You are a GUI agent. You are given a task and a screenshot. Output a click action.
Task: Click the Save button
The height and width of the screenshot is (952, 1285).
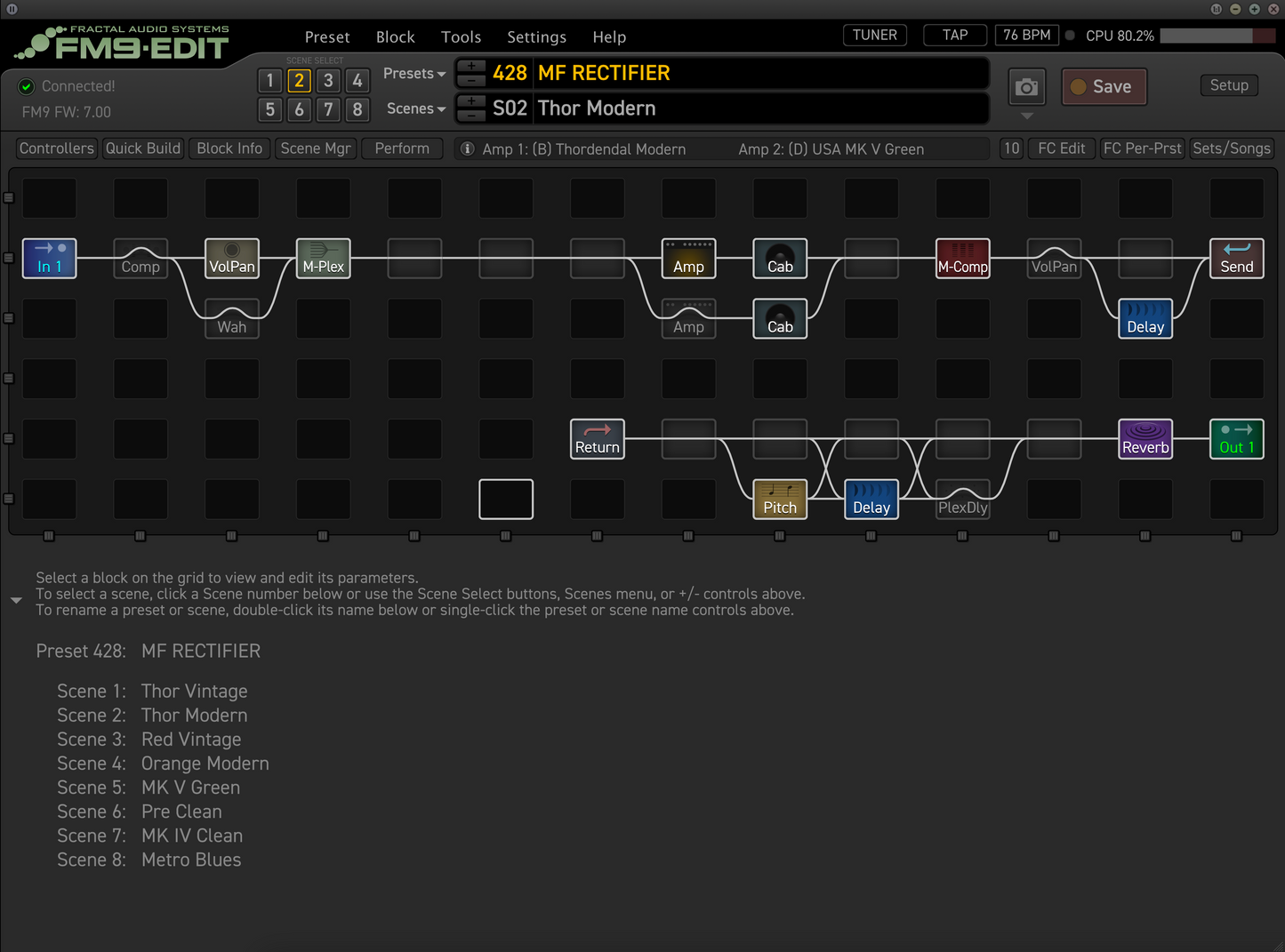1104,87
